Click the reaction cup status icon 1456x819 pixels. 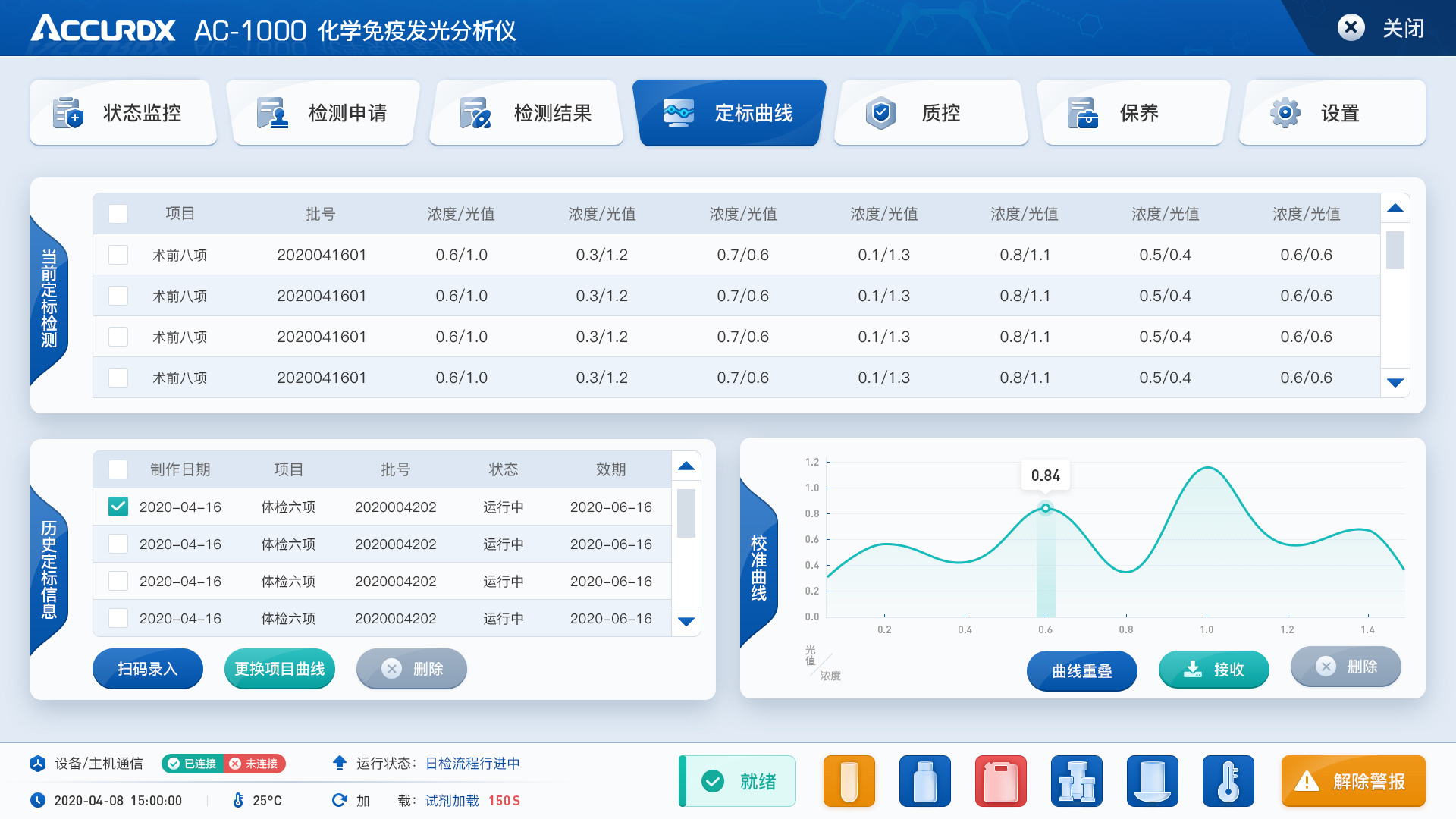1152,780
